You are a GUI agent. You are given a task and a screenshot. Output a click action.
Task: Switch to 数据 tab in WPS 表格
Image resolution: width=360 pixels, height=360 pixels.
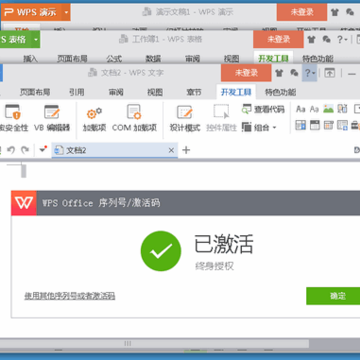click(x=153, y=59)
